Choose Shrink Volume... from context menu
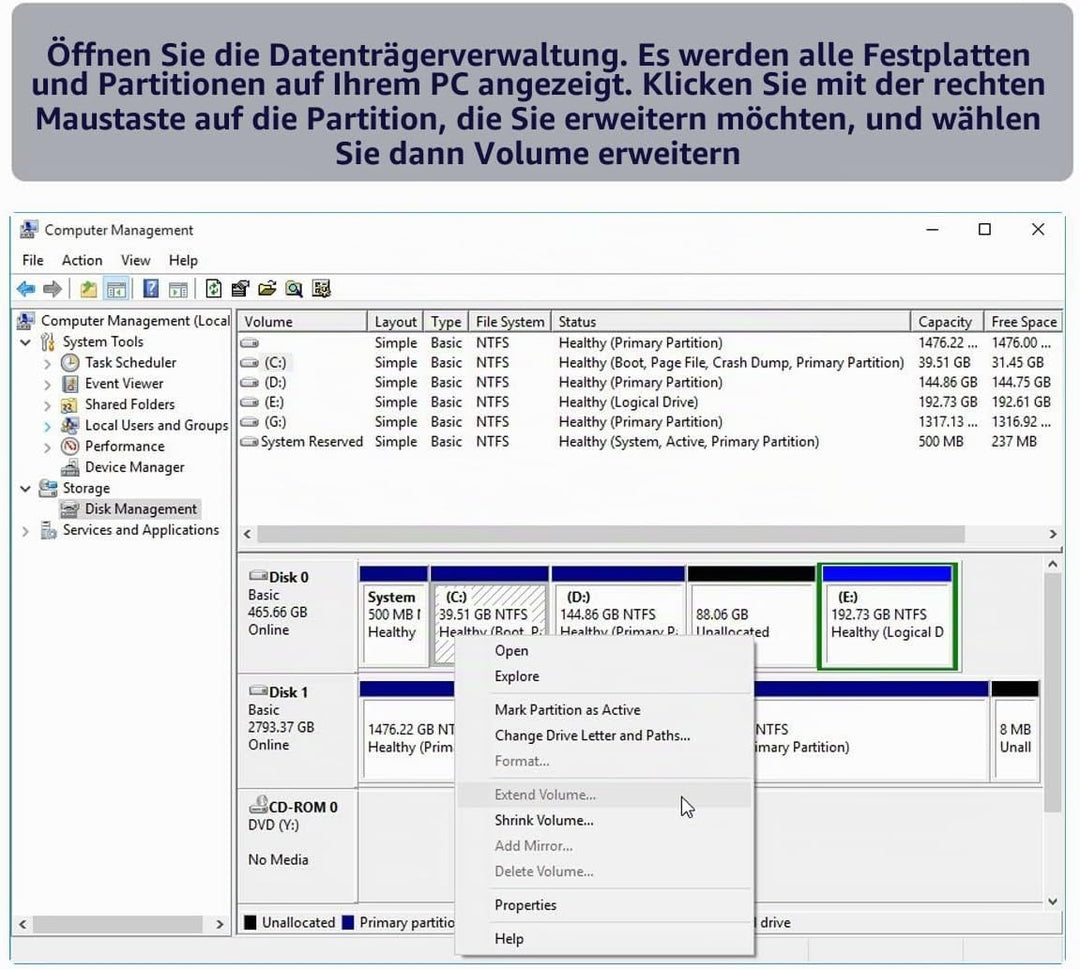 point(604,821)
